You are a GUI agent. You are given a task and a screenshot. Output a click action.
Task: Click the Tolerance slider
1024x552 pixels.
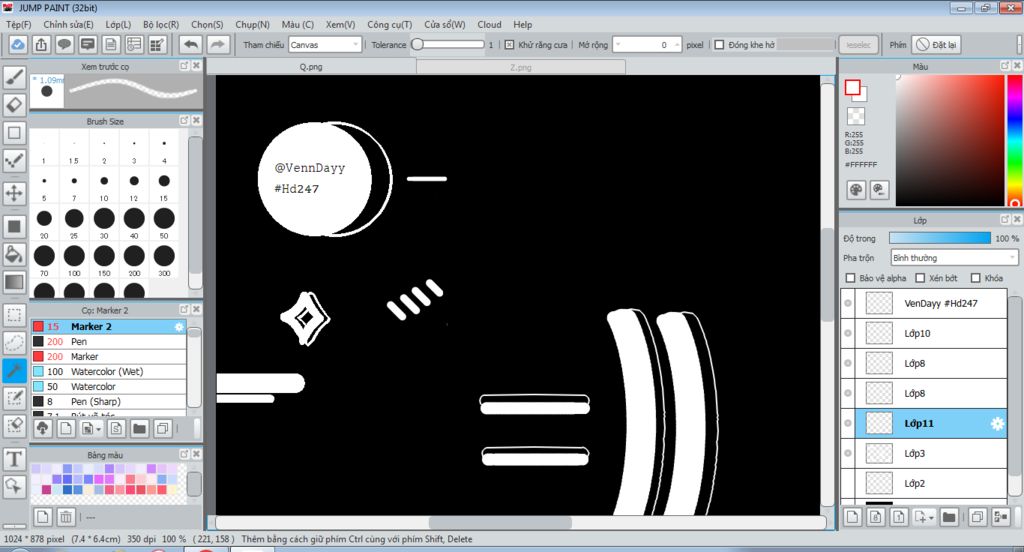448,45
